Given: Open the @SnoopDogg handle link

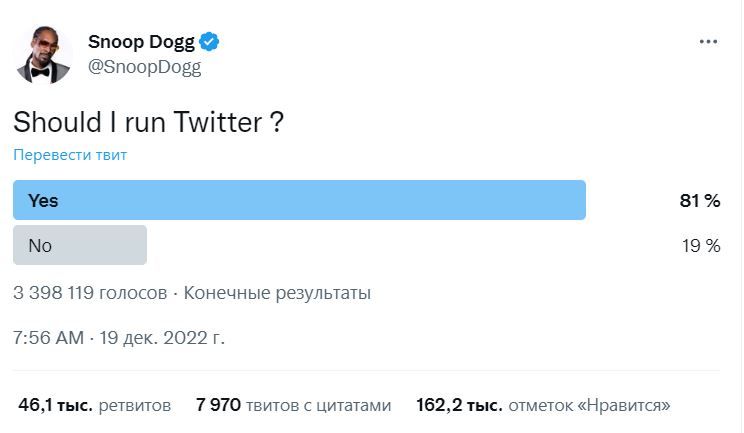Looking at the screenshot, I should click(x=144, y=67).
